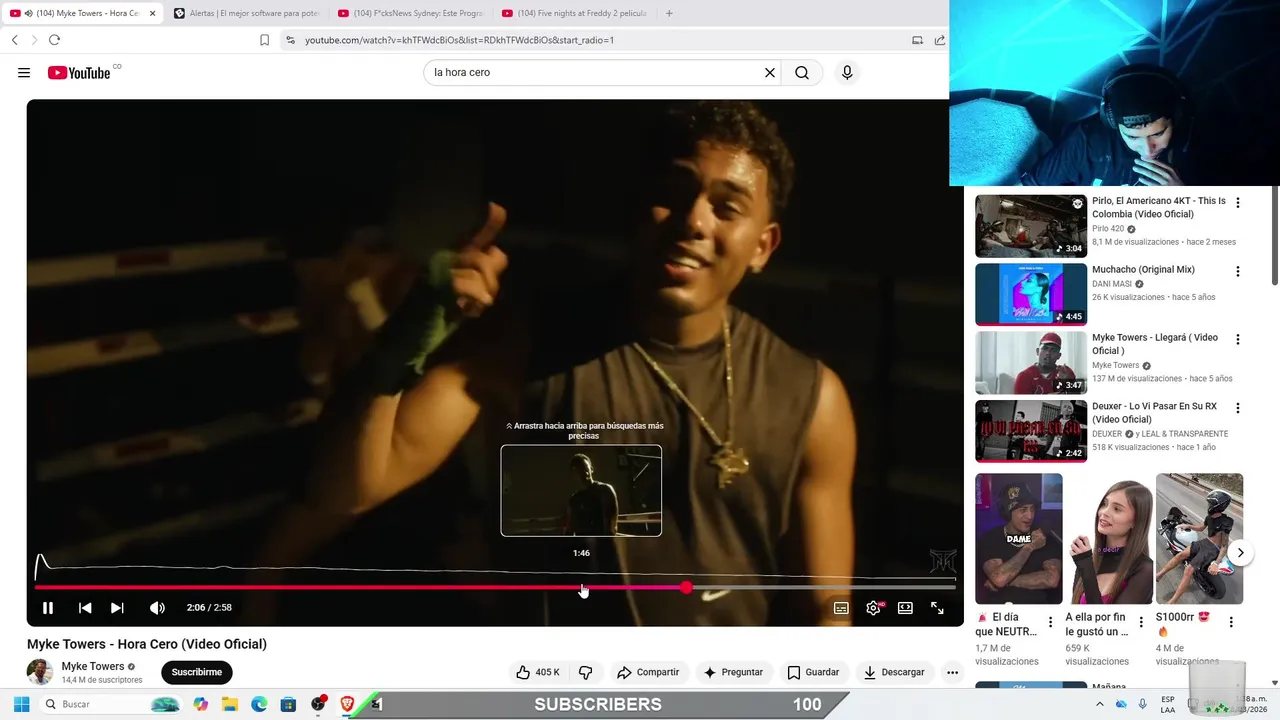Open options for Deuxer video
The image size is (1280, 720).
coord(1238,408)
